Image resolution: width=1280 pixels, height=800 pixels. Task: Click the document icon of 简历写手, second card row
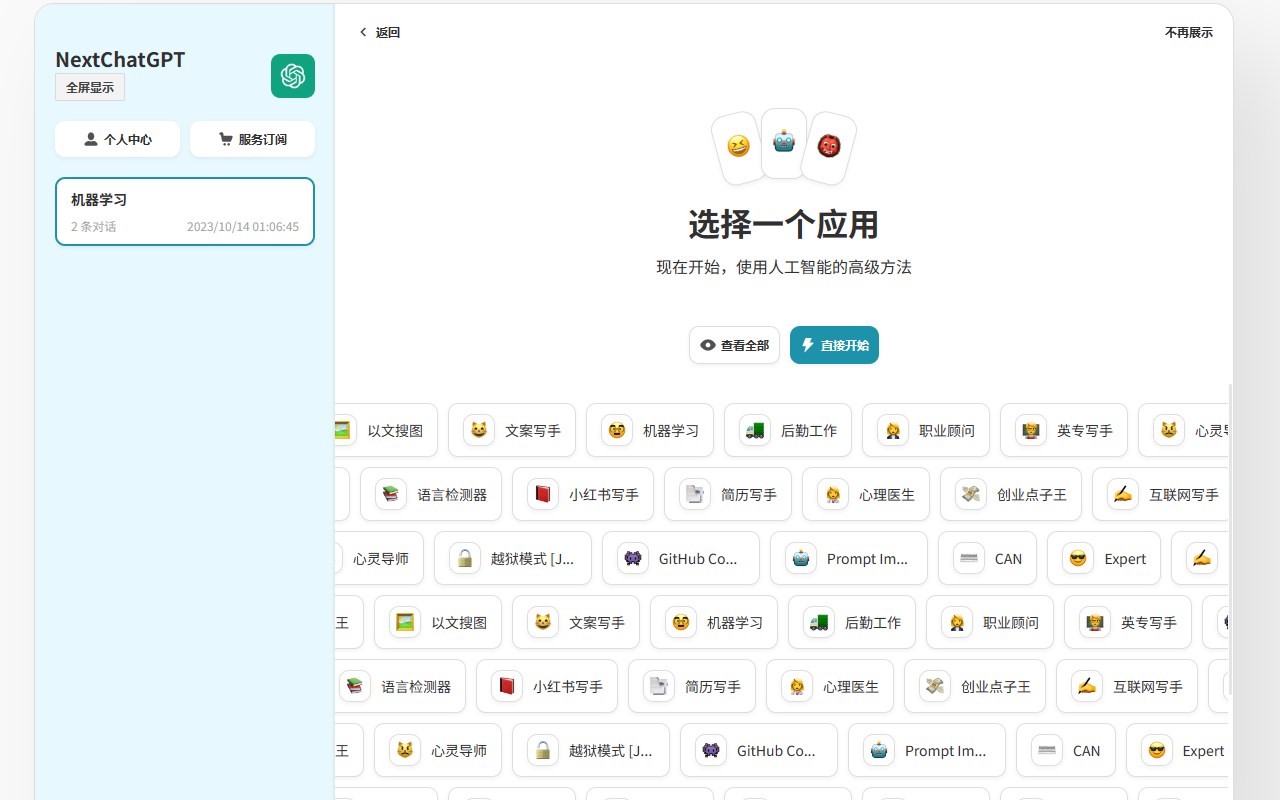coord(695,495)
